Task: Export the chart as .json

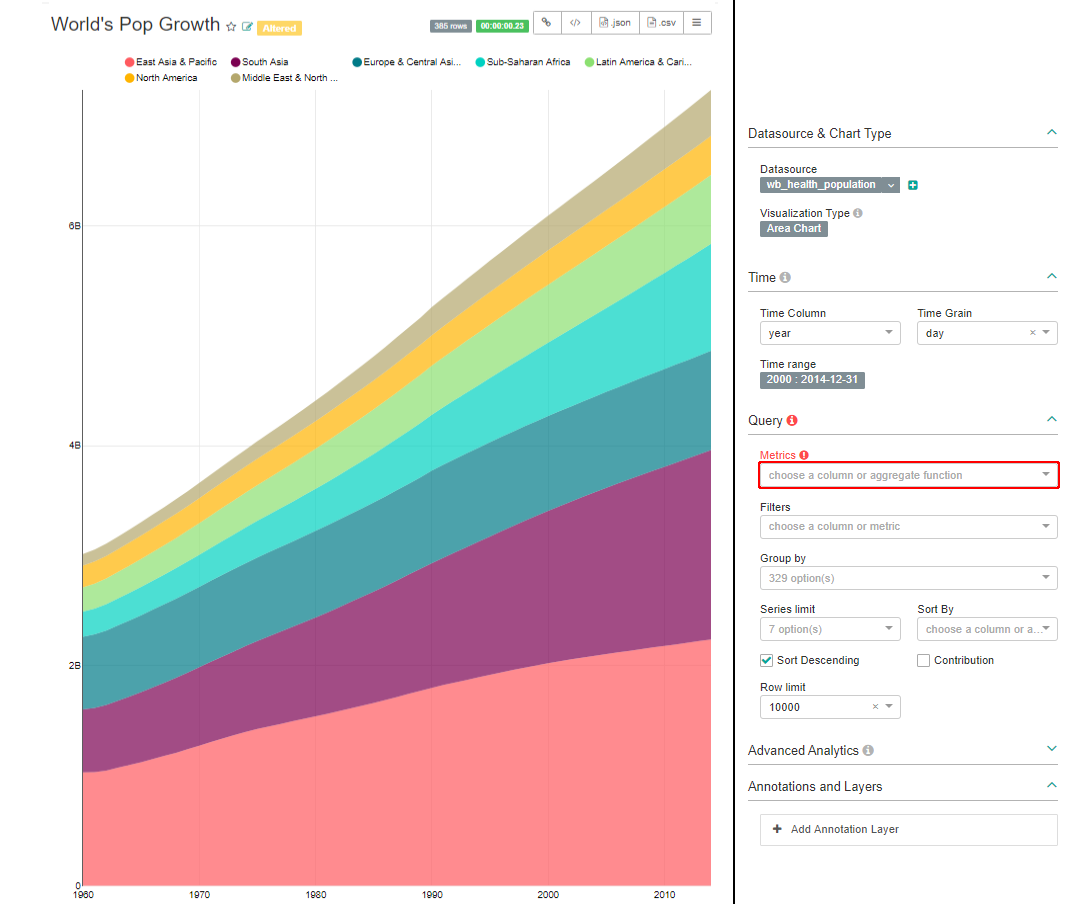Action: [x=614, y=23]
